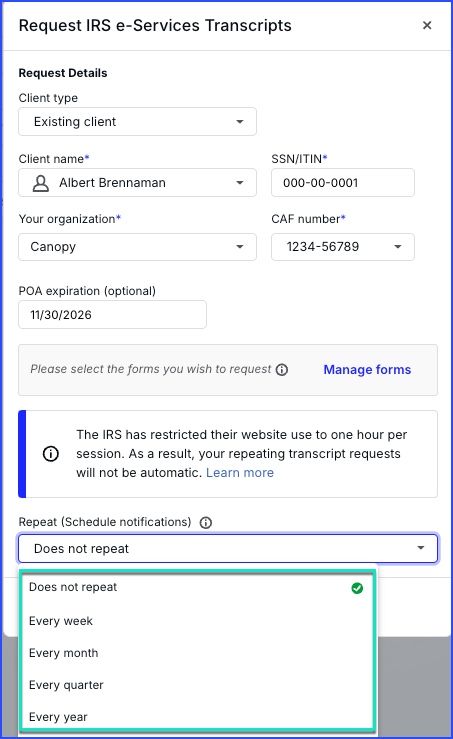453x739 pixels.
Task: Open the Client type dropdown
Action: tap(138, 122)
